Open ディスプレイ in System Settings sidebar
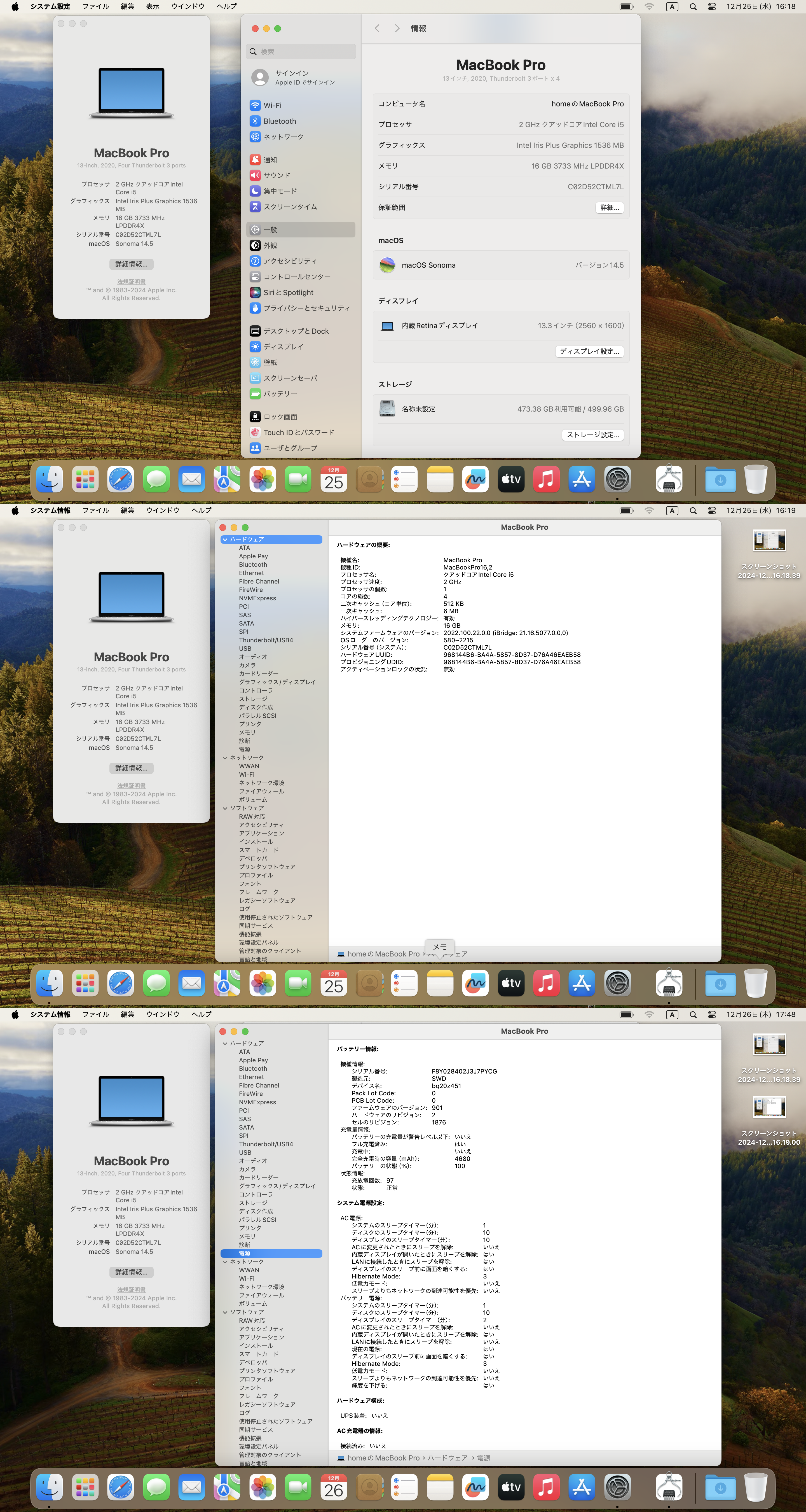This screenshot has width=806, height=1512. 300,347
